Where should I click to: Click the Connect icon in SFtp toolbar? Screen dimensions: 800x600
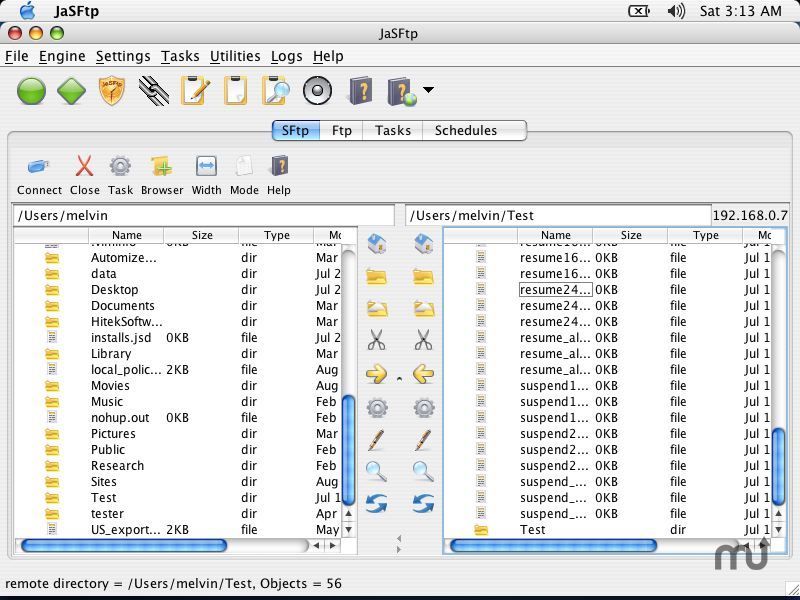pyautogui.click(x=39, y=167)
